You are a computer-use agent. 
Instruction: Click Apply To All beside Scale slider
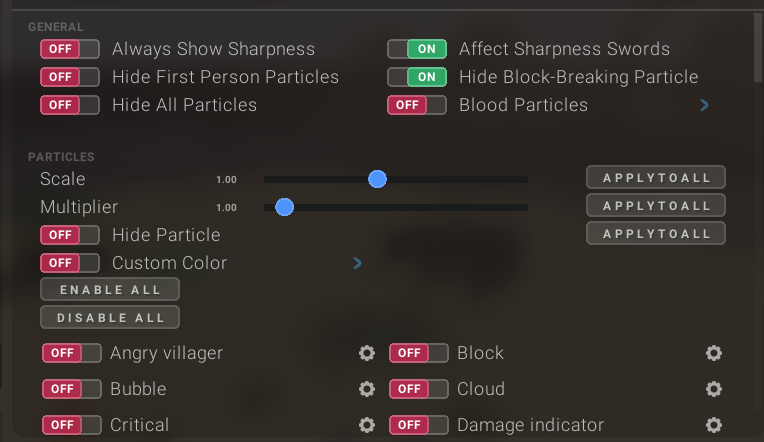click(655, 178)
